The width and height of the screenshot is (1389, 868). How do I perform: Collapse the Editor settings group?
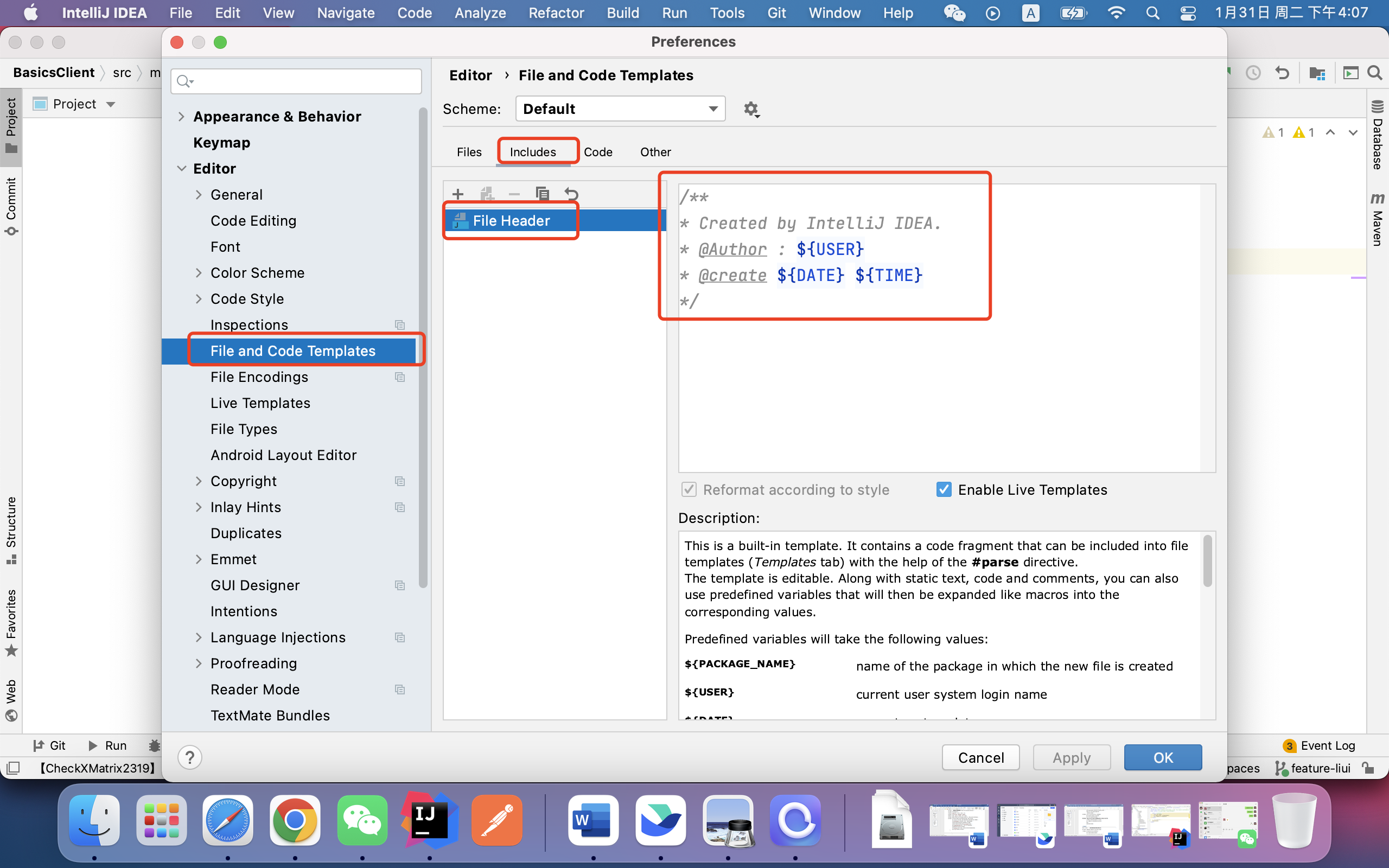coord(181,169)
